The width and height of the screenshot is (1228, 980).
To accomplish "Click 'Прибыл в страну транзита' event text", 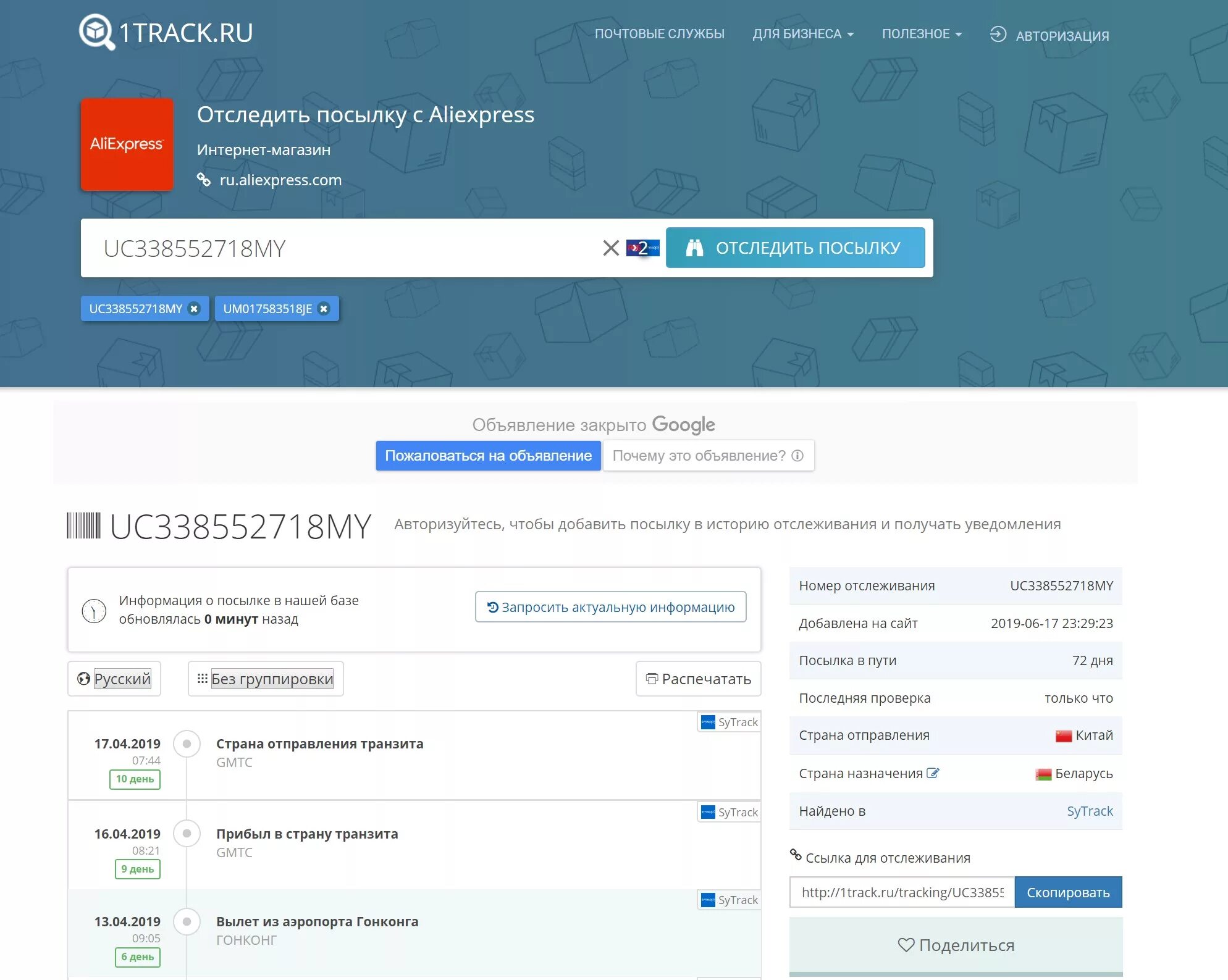I will click(307, 834).
